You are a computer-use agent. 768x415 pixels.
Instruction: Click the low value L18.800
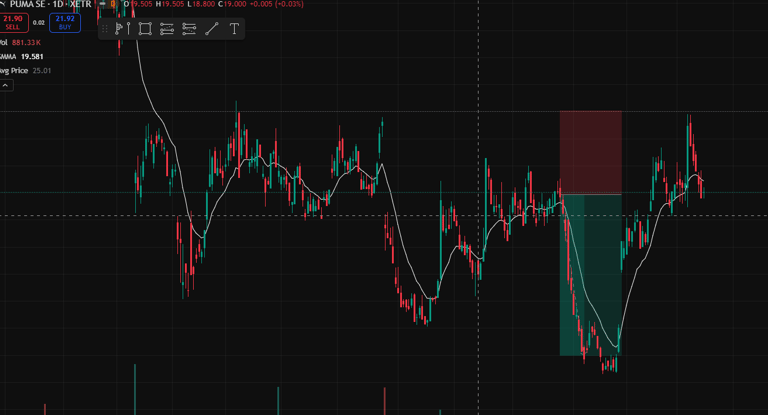[201, 4]
